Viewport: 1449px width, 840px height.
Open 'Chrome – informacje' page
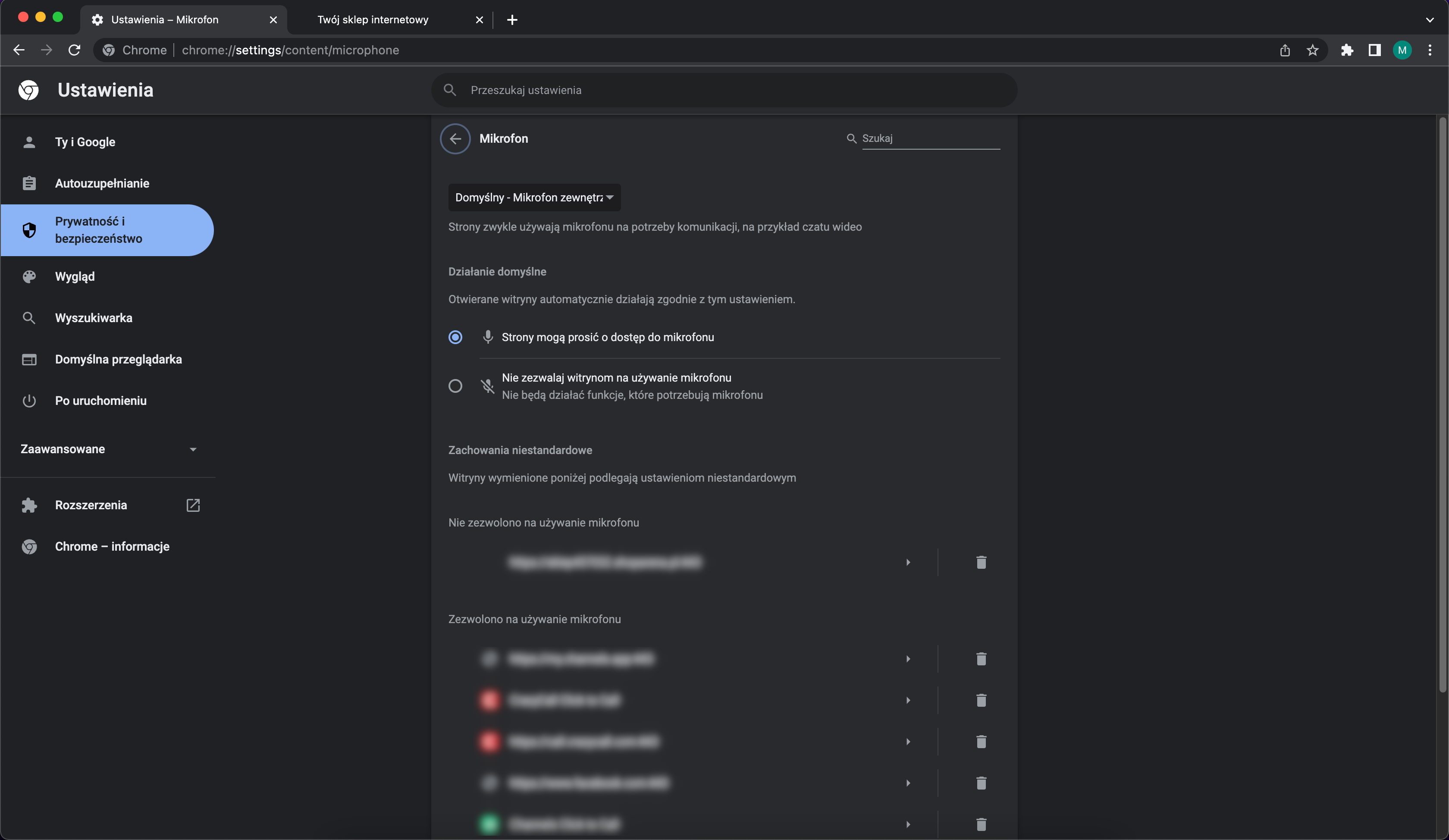coord(112,546)
